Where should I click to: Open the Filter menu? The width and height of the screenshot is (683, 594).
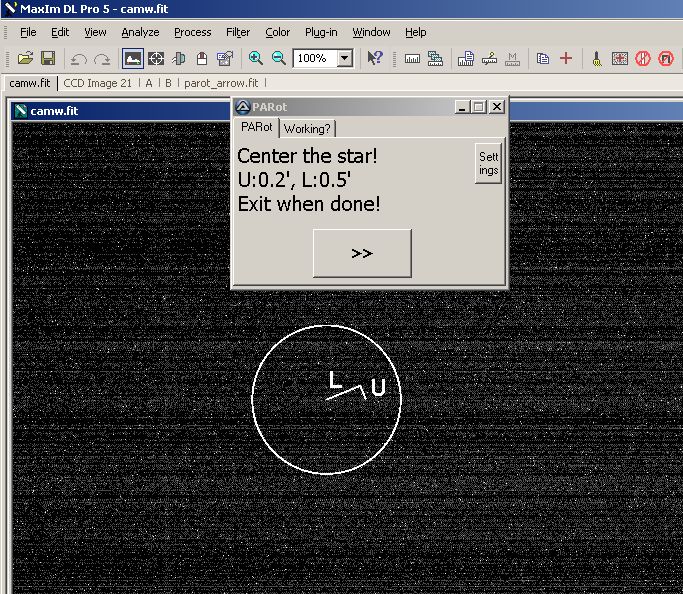[x=238, y=32]
